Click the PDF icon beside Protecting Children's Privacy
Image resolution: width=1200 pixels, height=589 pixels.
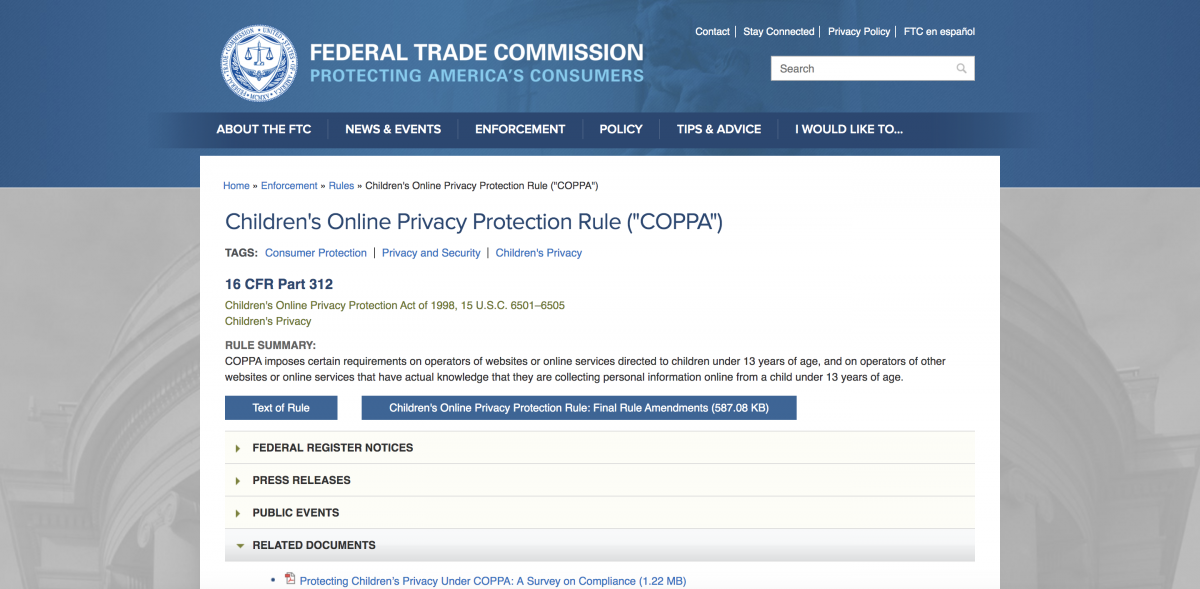290,579
